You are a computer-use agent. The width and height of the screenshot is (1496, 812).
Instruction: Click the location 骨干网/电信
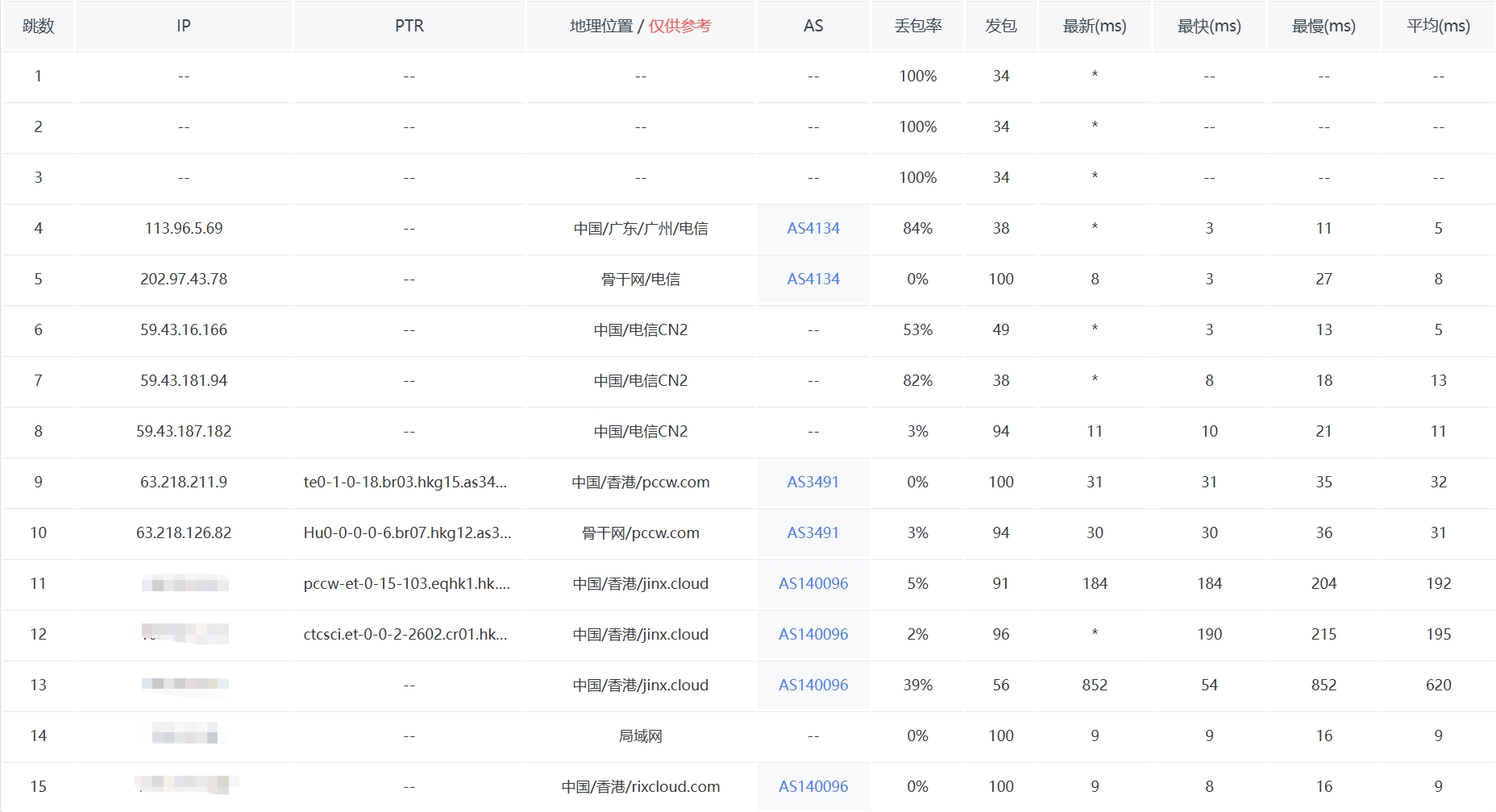click(x=641, y=279)
